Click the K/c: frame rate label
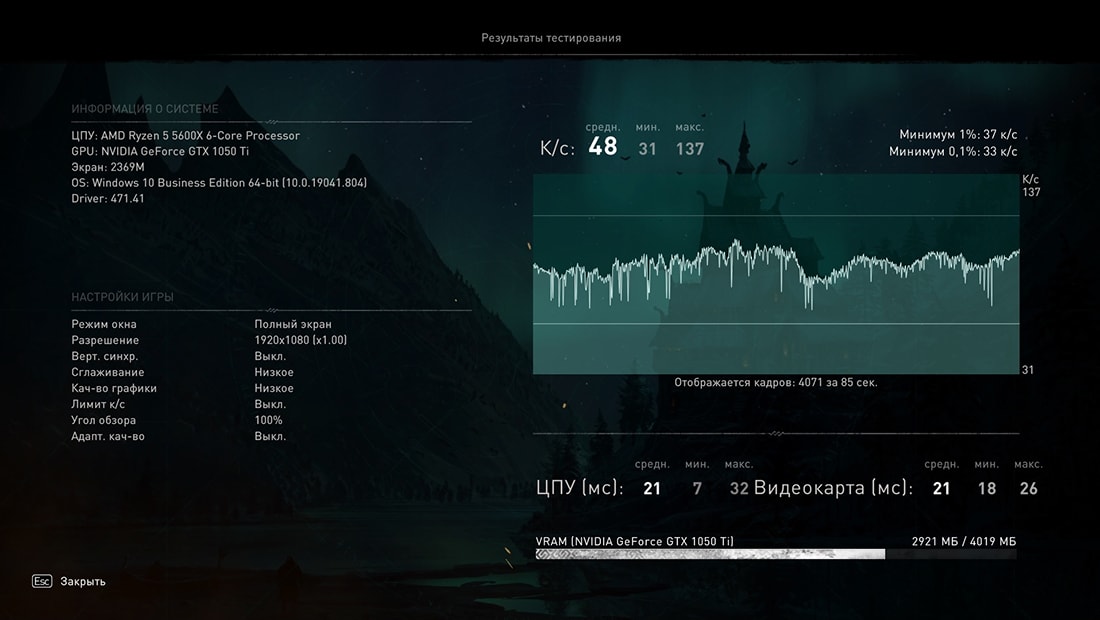Image resolution: width=1100 pixels, height=620 pixels. pyautogui.click(x=557, y=148)
